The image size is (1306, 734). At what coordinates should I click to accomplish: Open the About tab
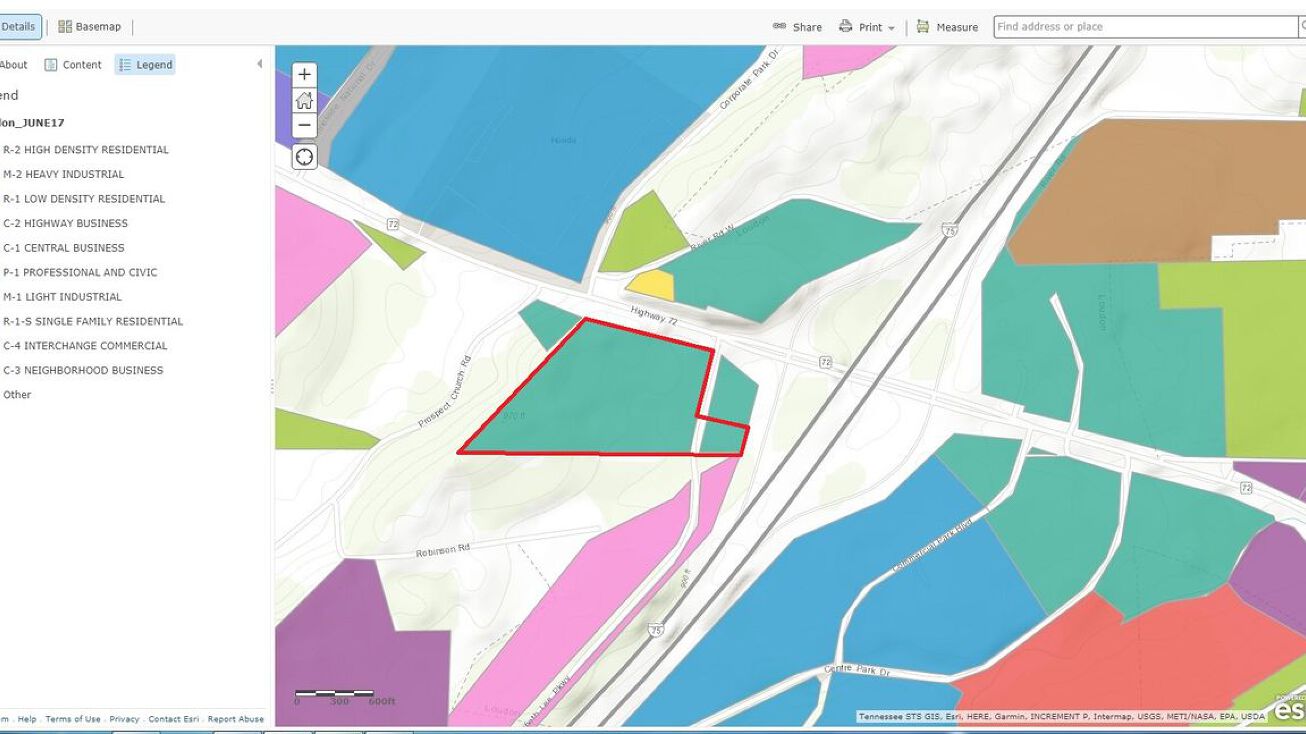pos(13,65)
